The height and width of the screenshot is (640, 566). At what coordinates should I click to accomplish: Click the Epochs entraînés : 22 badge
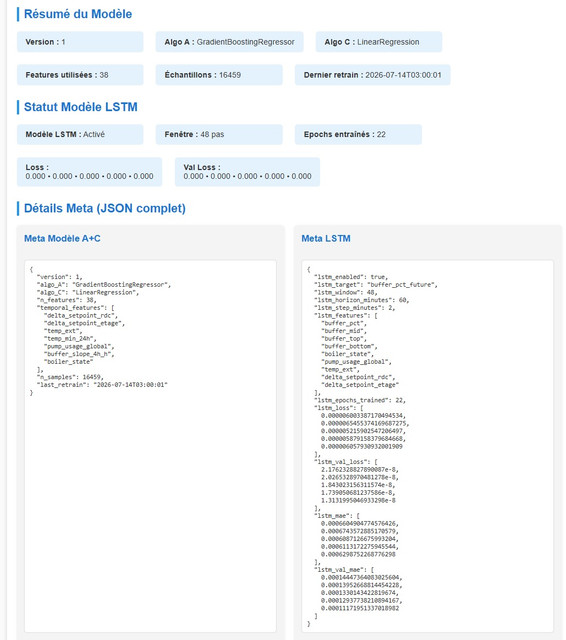tap(358, 135)
